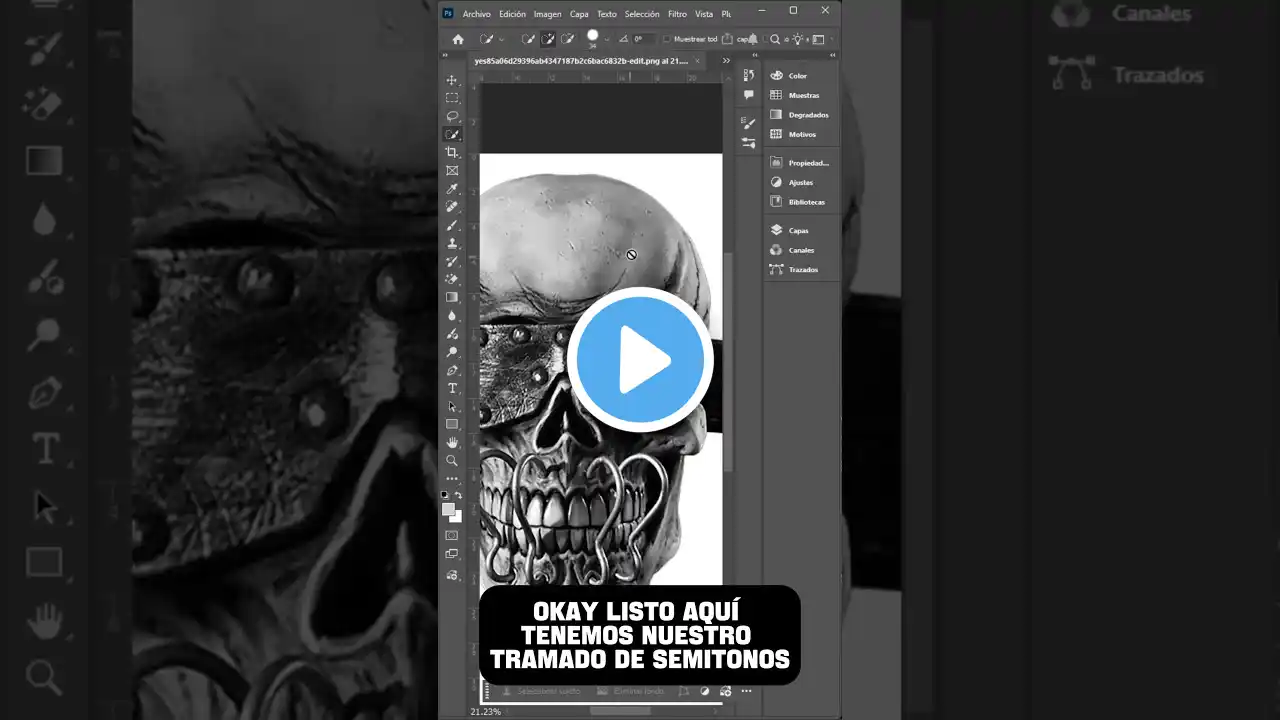Click the foreground color swatch
1280x720 pixels.
point(449,509)
